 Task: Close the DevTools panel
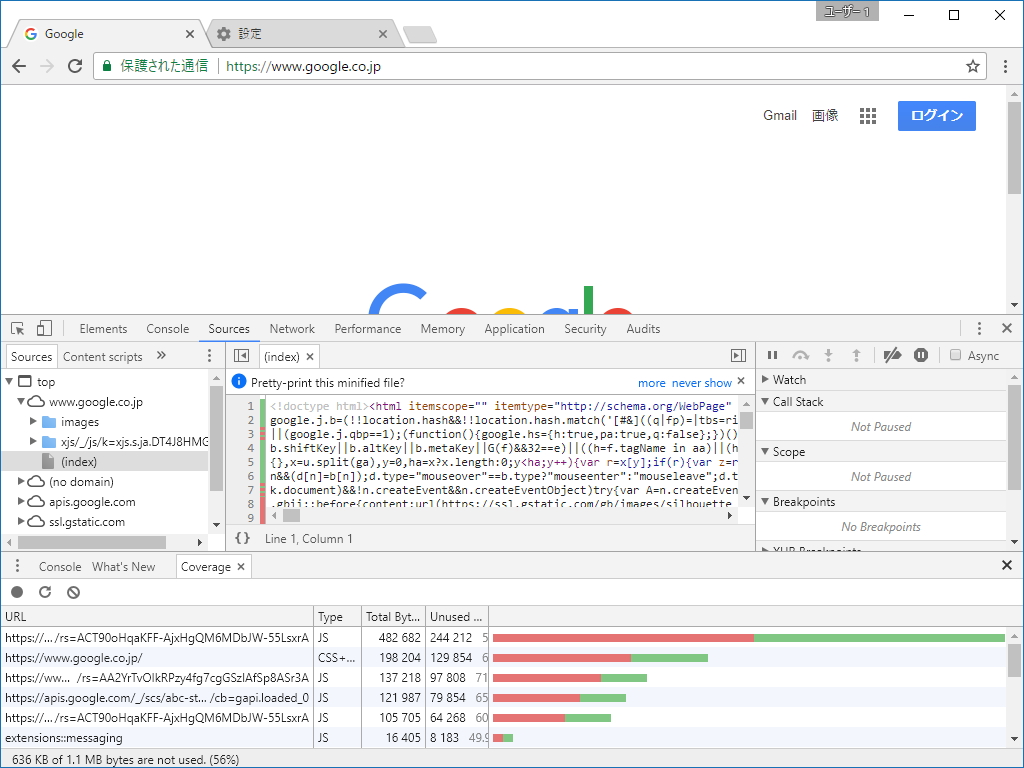(x=1006, y=328)
